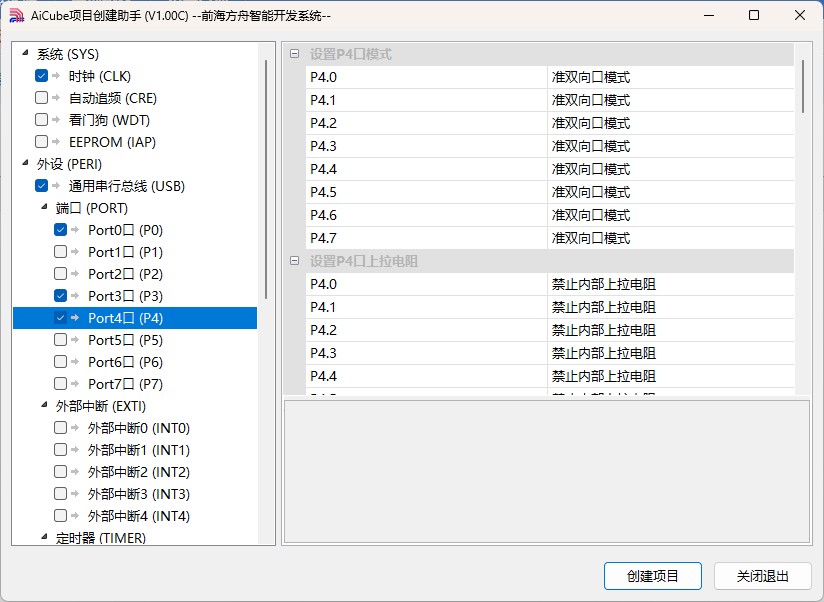Image resolution: width=824 pixels, height=602 pixels.
Task: Check the Port6口 (P6) checkbox
Action: point(60,362)
